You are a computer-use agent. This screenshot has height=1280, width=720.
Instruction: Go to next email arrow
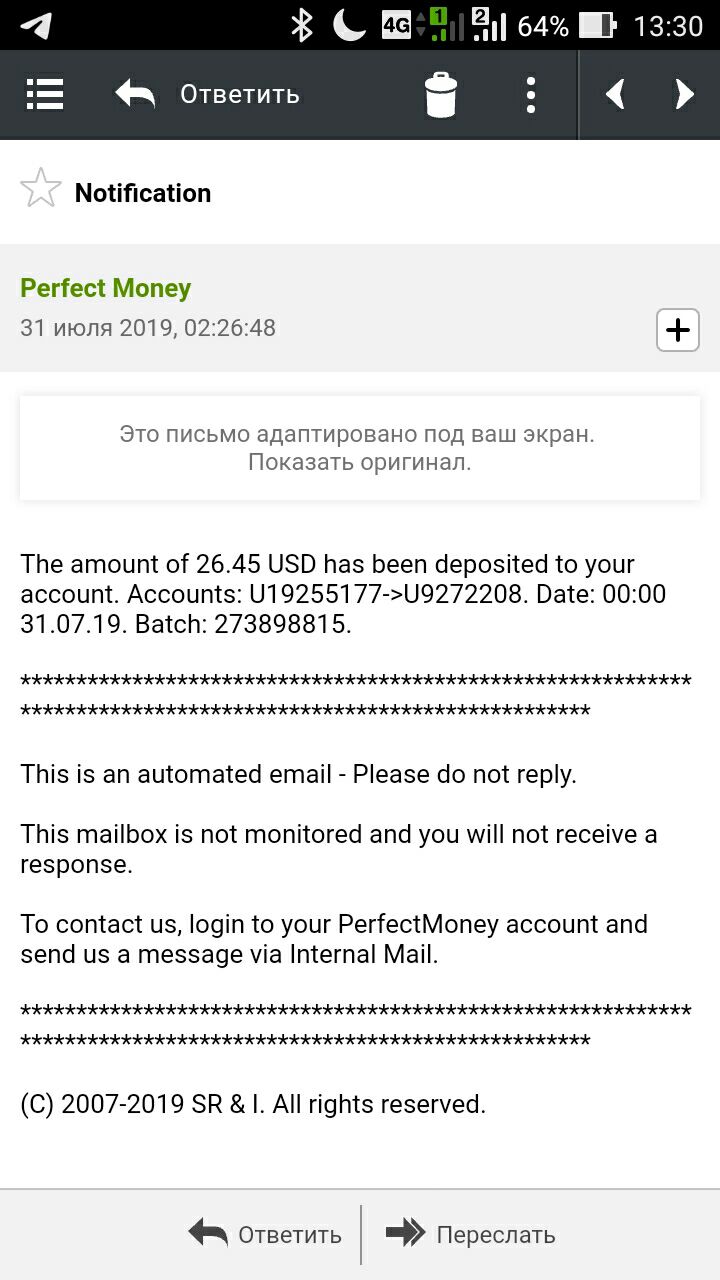click(685, 95)
